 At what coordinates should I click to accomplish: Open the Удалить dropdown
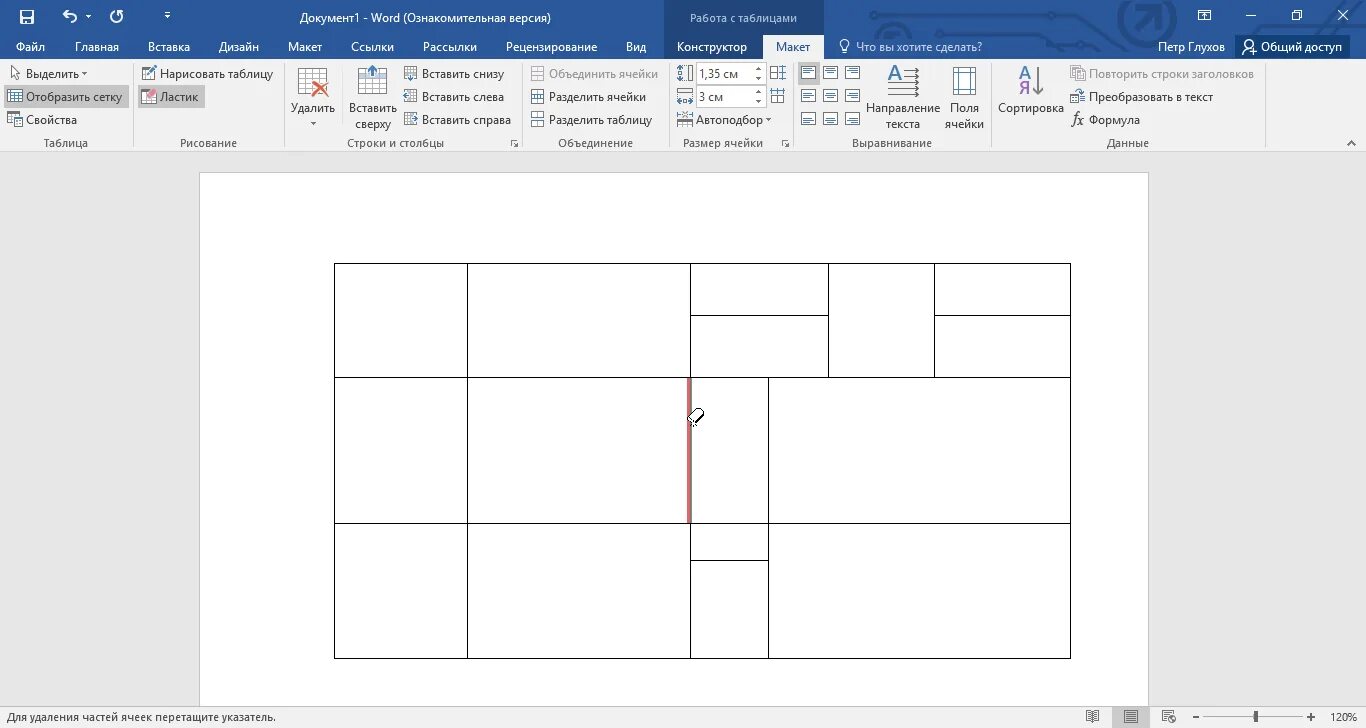[x=313, y=97]
